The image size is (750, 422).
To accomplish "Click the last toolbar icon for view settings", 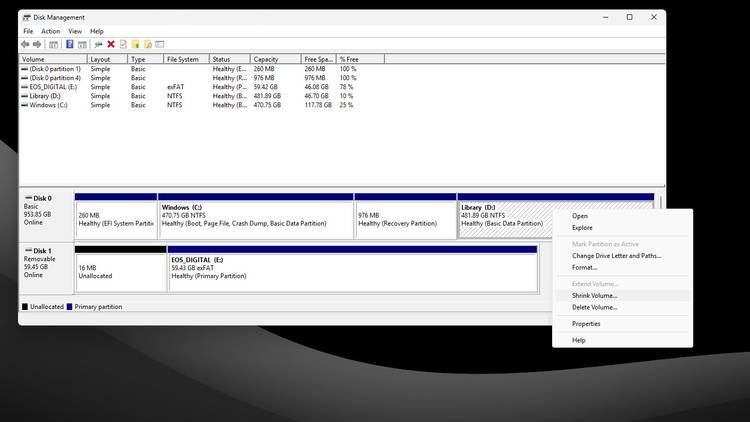I will (x=160, y=44).
